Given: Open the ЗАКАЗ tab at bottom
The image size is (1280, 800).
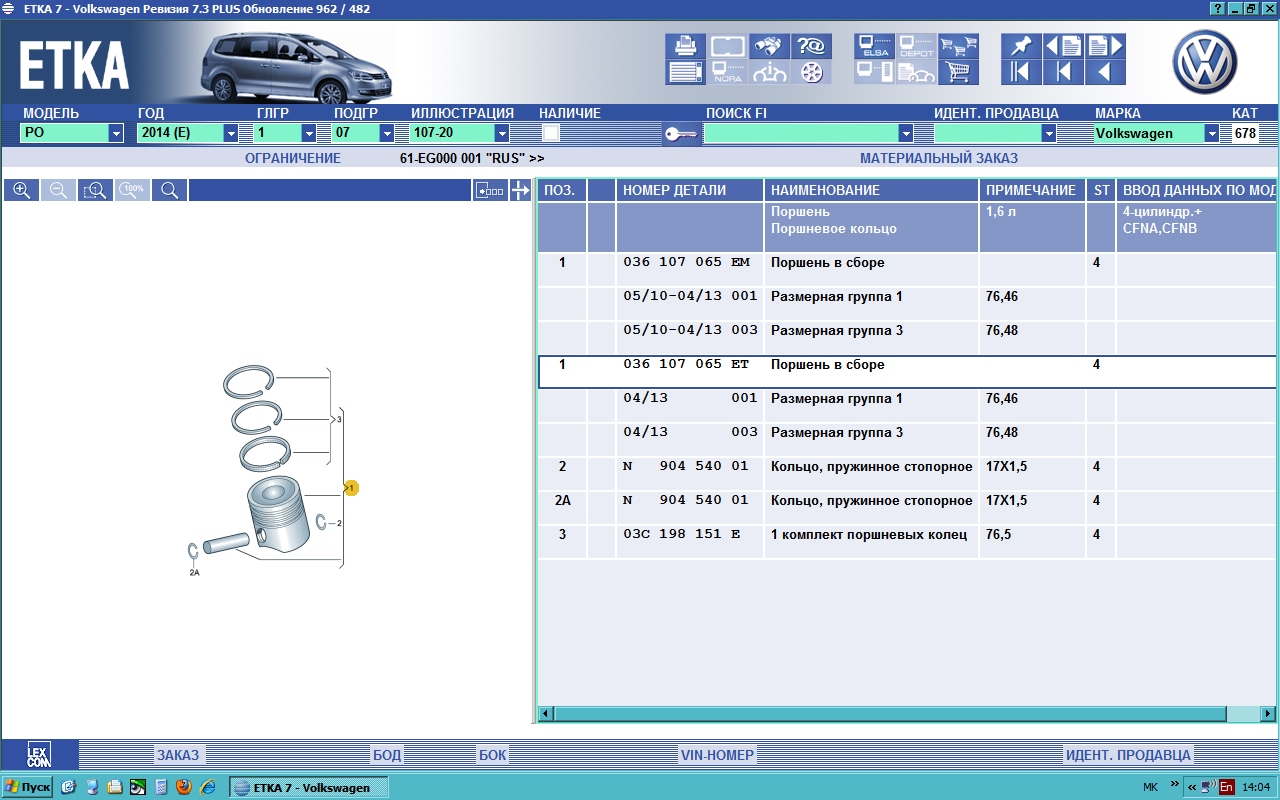Looking at the screenshot, I should coord(177,755).
